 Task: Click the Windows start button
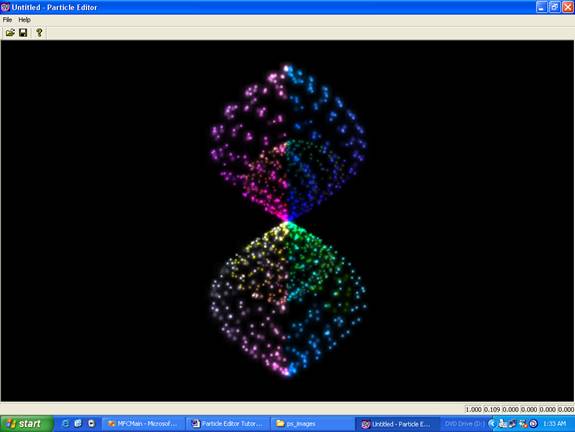[x=26, y=424]
